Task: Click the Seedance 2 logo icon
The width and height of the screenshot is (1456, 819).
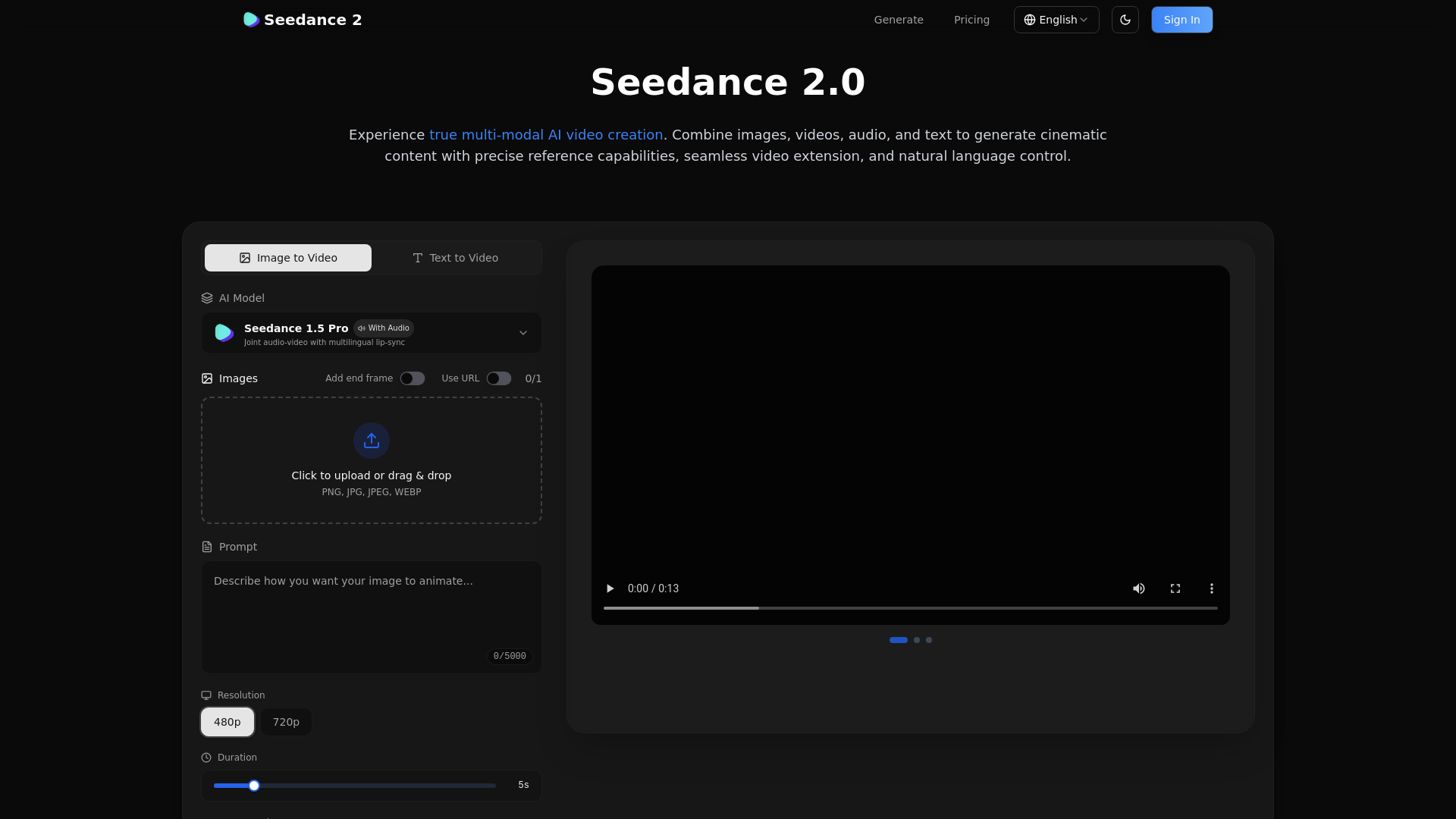Action: [x=251, y=20]
